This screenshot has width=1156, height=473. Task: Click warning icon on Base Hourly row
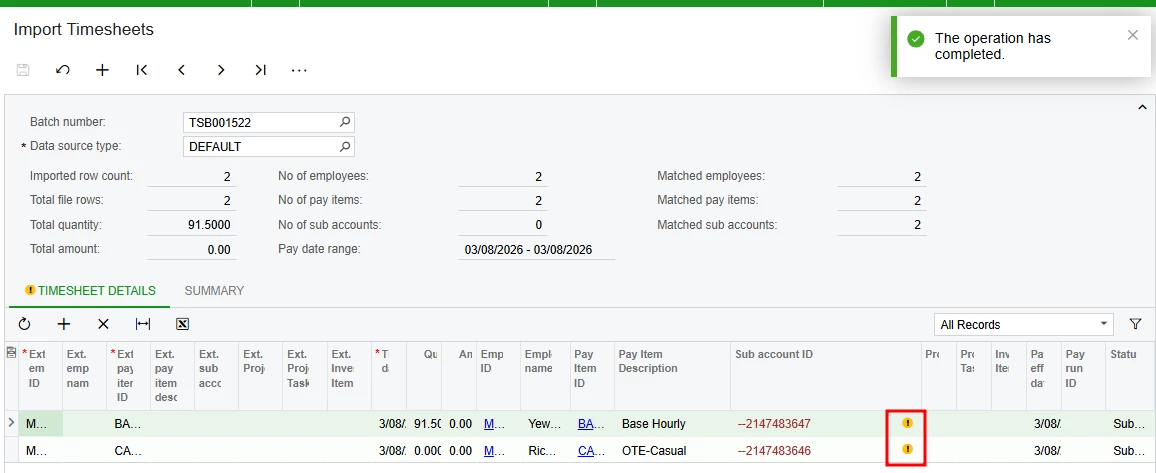[908, 423]
